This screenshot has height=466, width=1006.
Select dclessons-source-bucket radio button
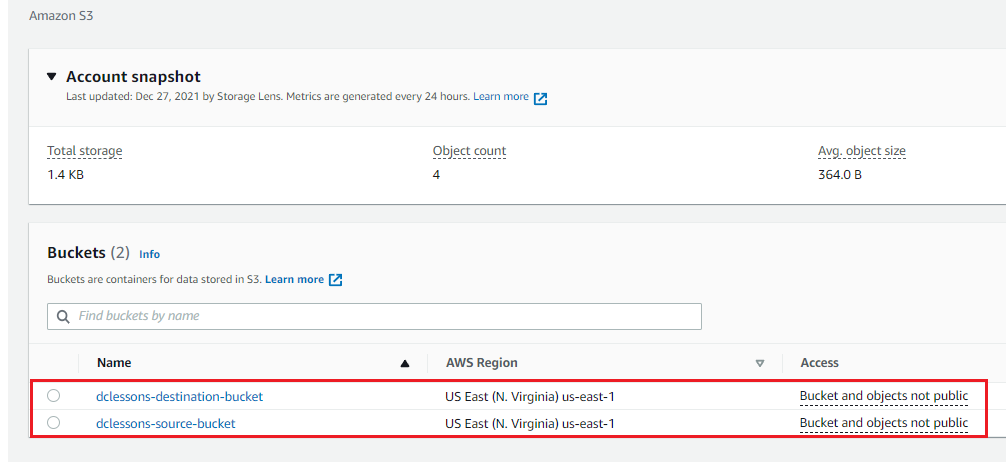click(54, 422)
